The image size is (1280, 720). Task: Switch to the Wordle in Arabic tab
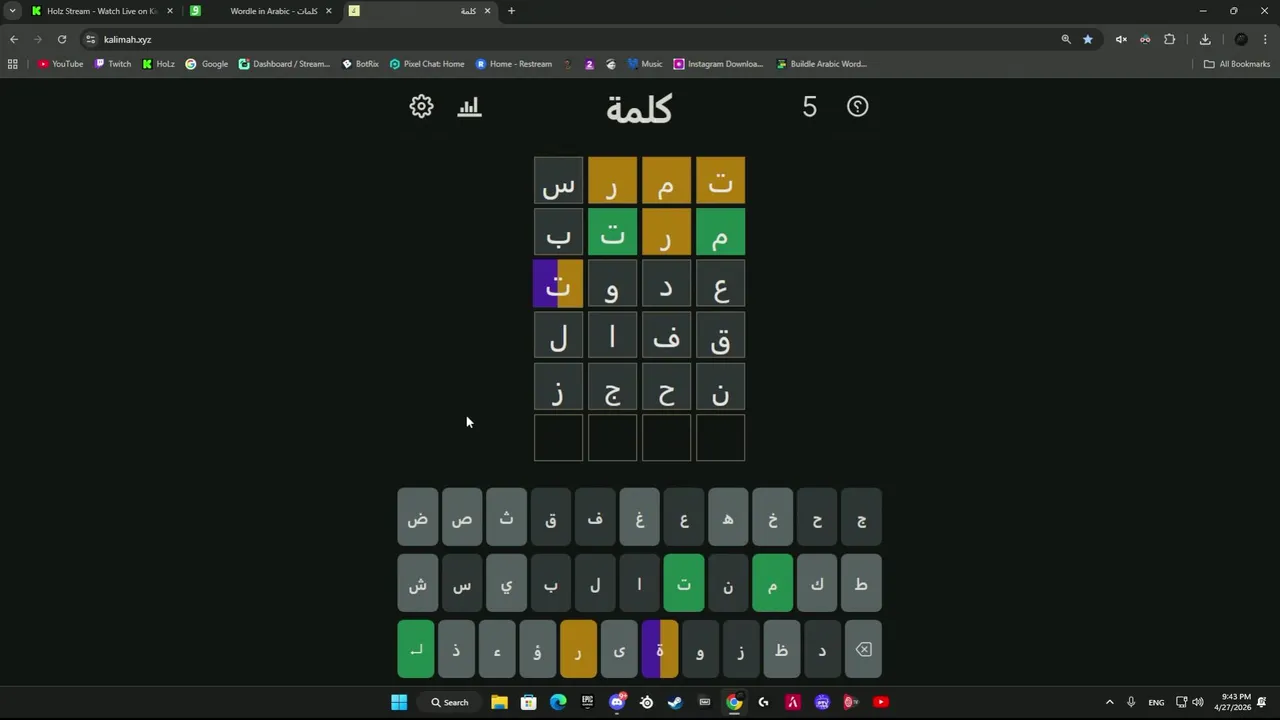pos(262,11)
